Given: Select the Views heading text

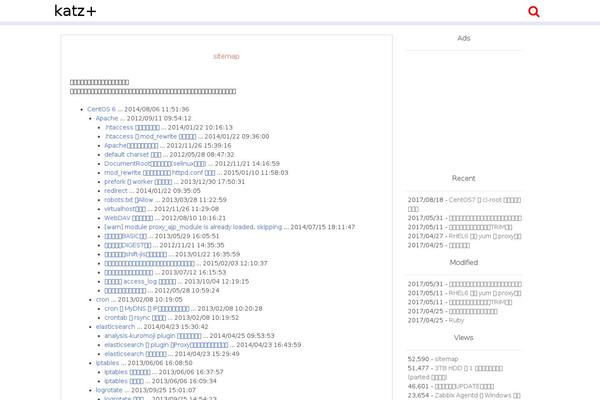Looking at the screenshot, I should pyautogui.click(x=463, y=338).
